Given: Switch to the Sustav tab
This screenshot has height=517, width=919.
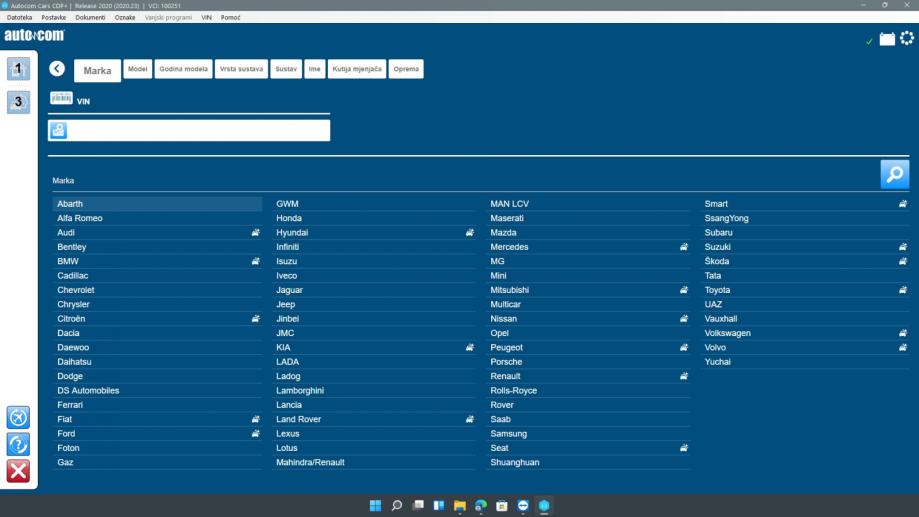Looking at the screenshot, I should [x=286, y=69].
